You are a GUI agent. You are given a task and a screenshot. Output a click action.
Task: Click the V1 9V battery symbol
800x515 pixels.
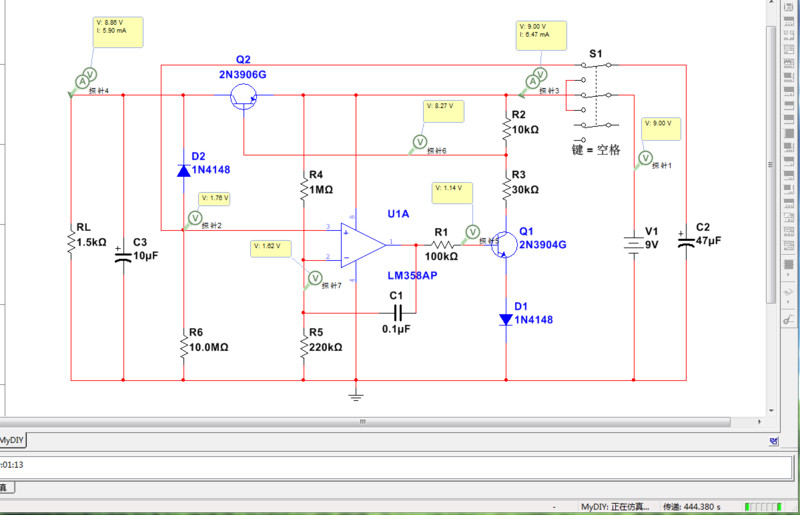point(634,244)
